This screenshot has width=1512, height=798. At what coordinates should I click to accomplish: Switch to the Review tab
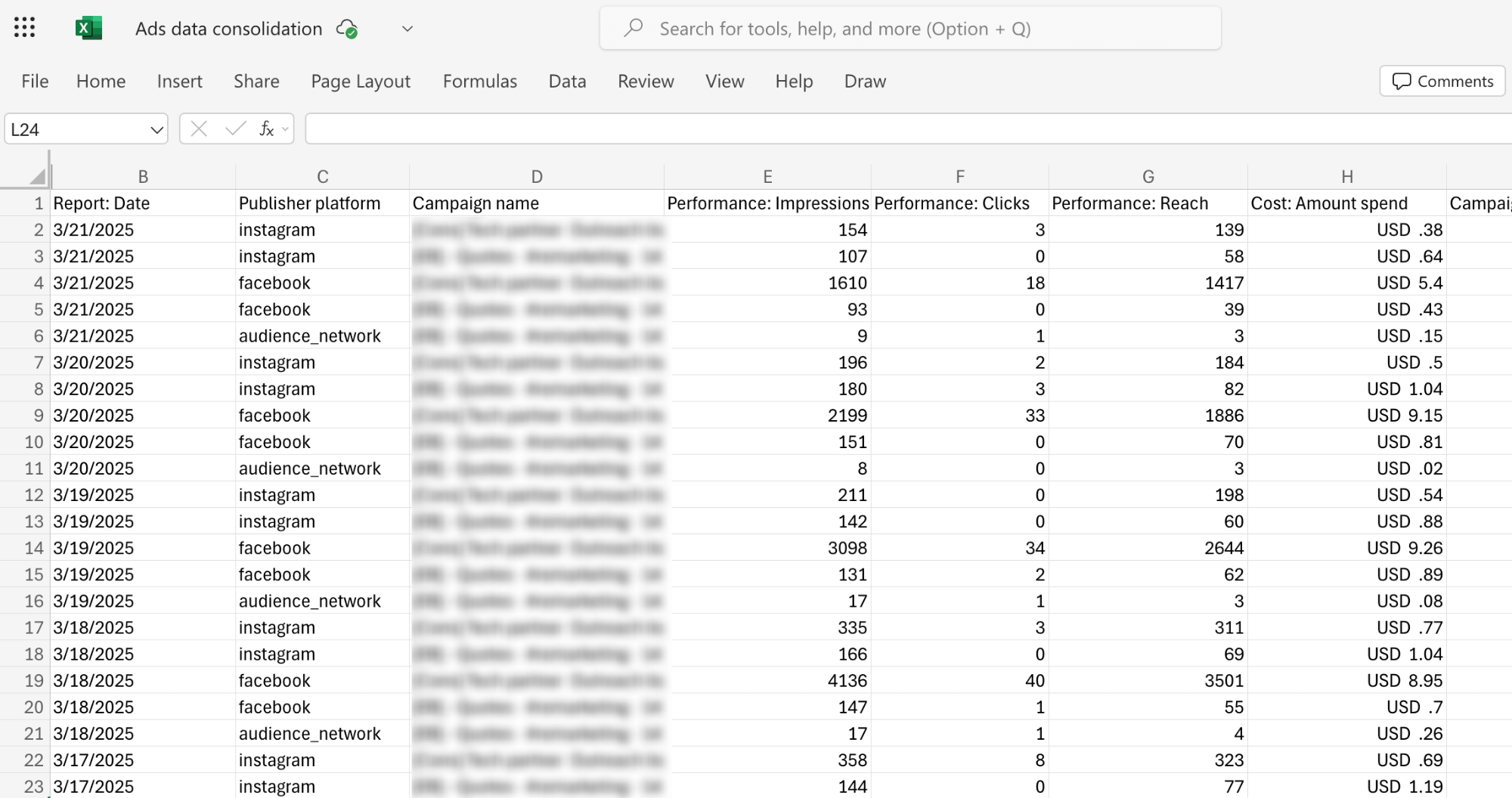click(646, 81)
